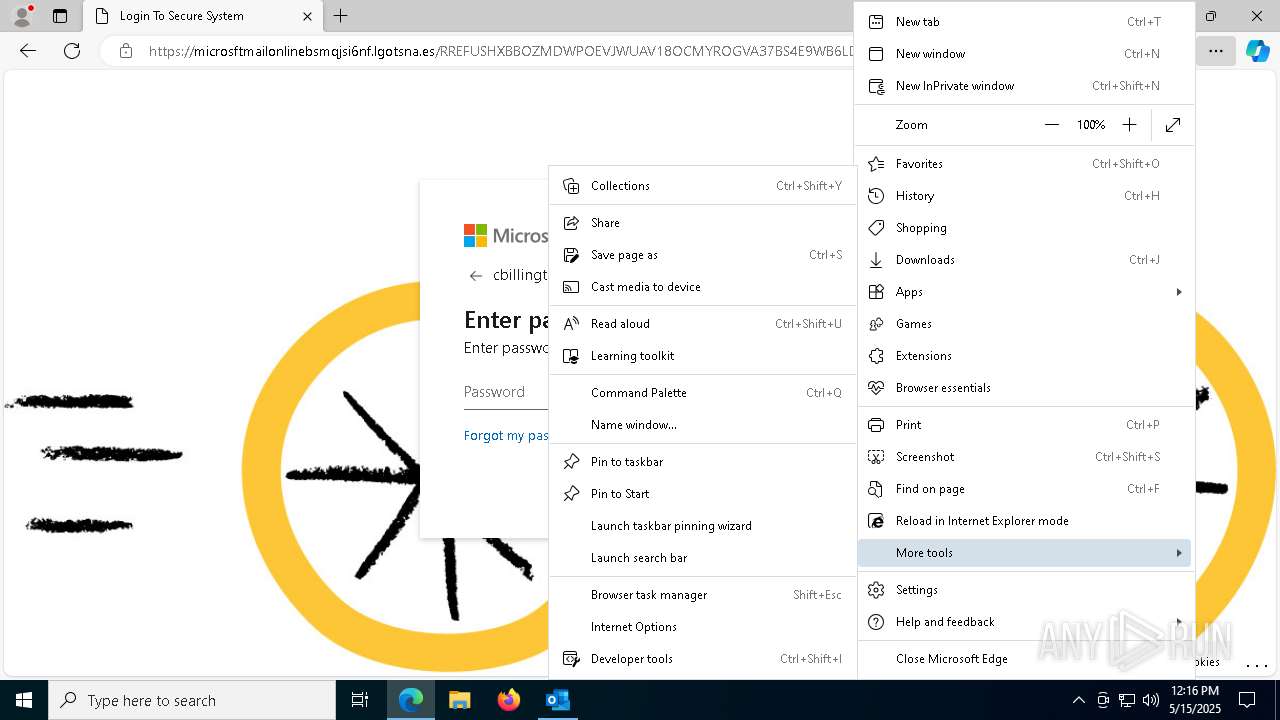
Task: Click the profile avatar icon
Action: point(21,16)
